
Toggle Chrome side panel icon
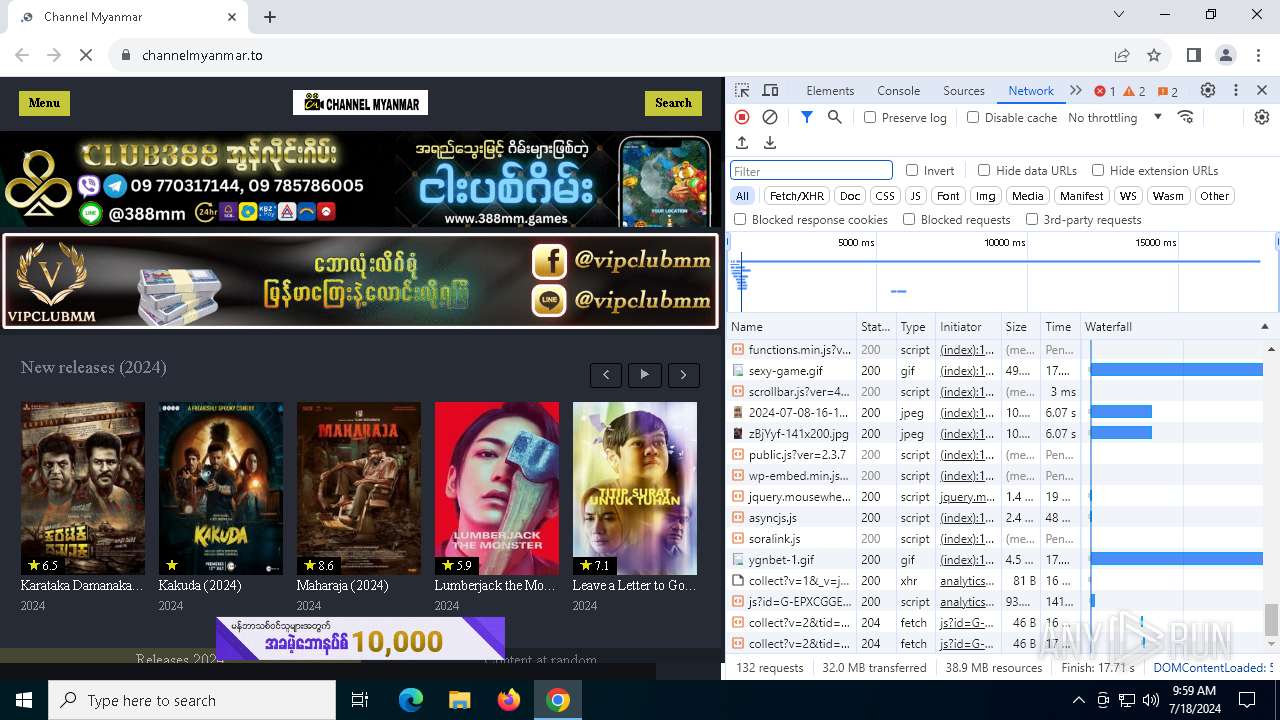pyautogui.click(x=1193, y=55)
